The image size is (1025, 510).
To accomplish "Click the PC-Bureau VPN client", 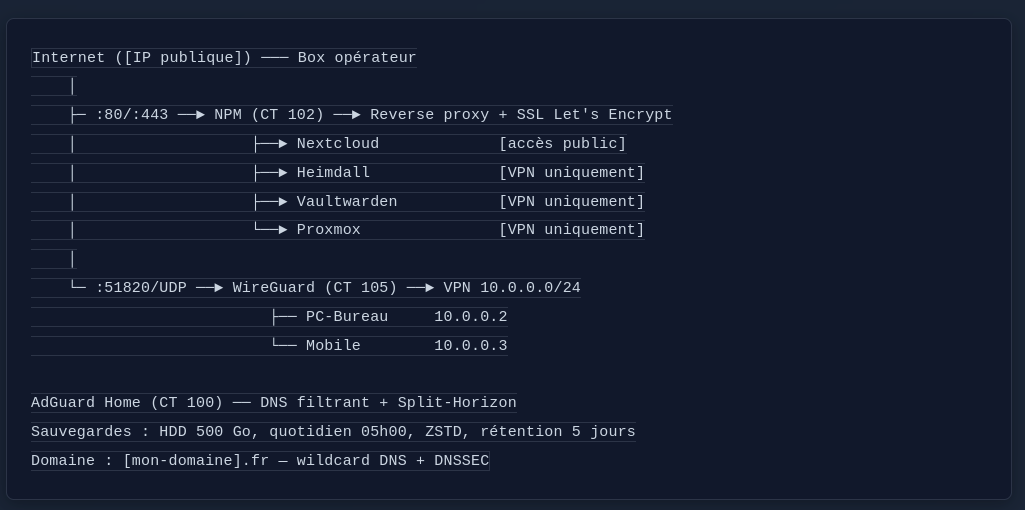I will click(346, 317).
